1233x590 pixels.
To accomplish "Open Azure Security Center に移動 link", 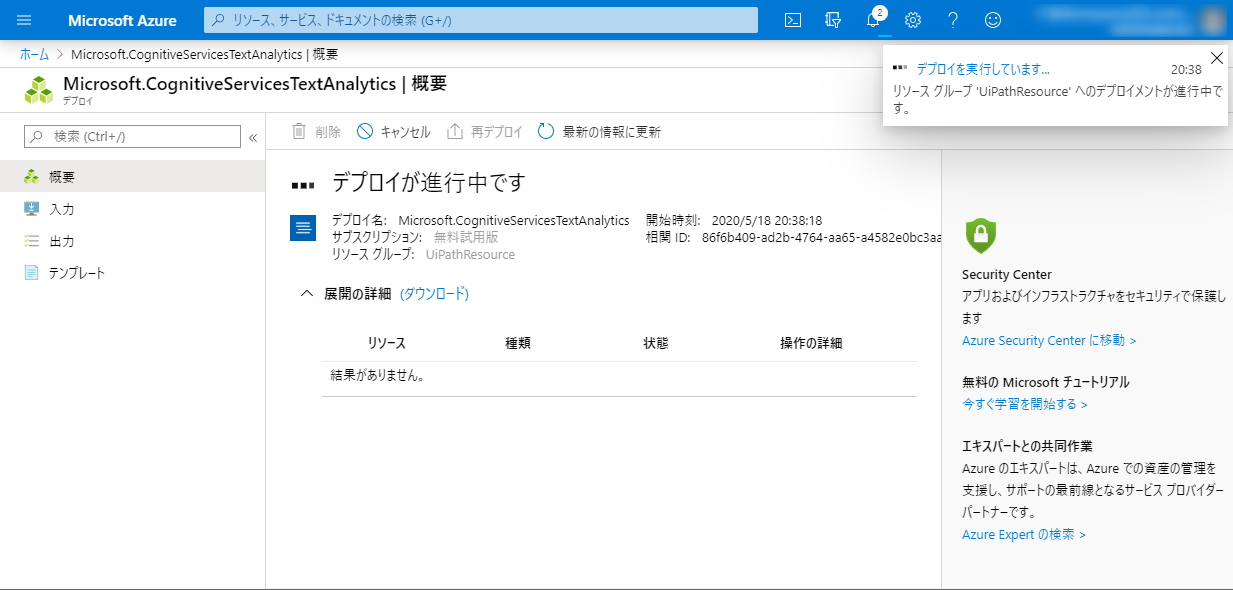I will click(x=1049, y=341).
